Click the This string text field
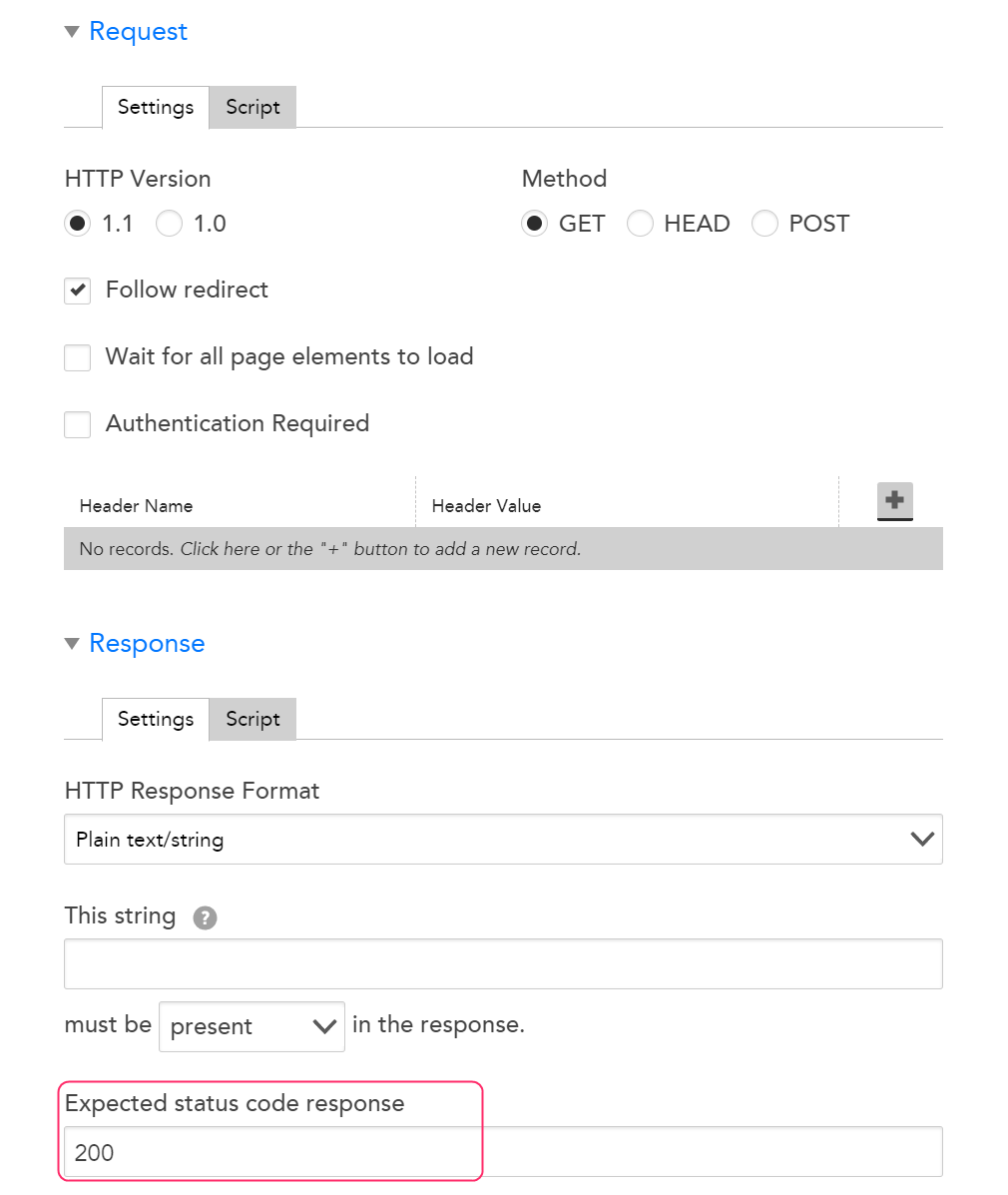1008x1195 pixels. [x=503, y=964]
